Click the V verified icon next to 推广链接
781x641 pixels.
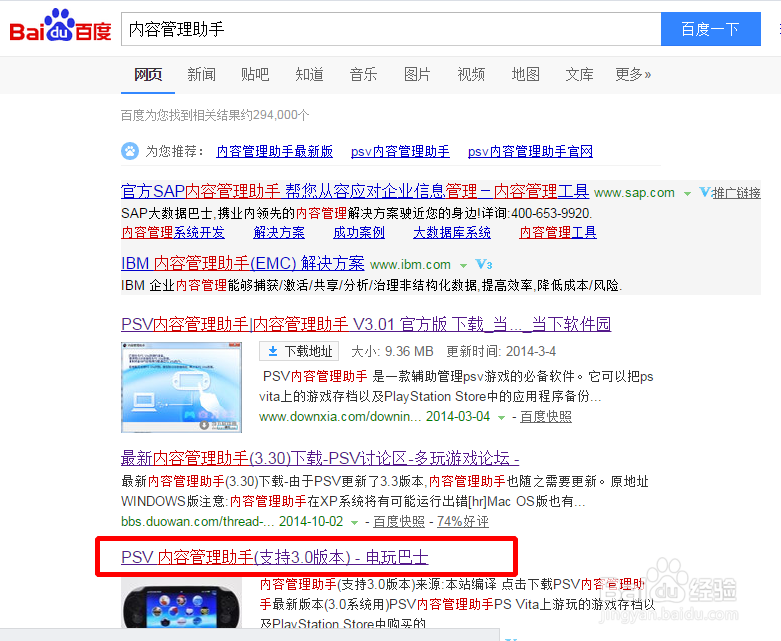[x=704, y=192]
